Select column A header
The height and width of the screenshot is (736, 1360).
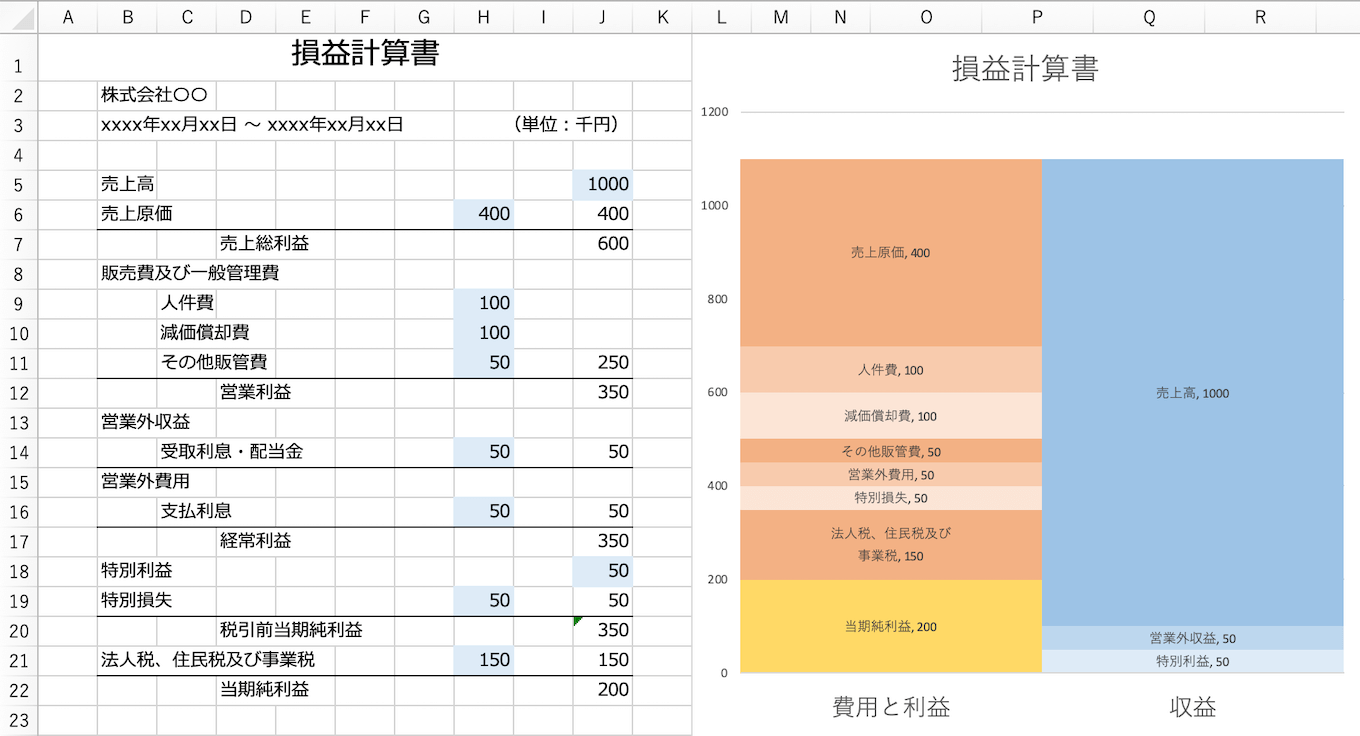[68, 17]
